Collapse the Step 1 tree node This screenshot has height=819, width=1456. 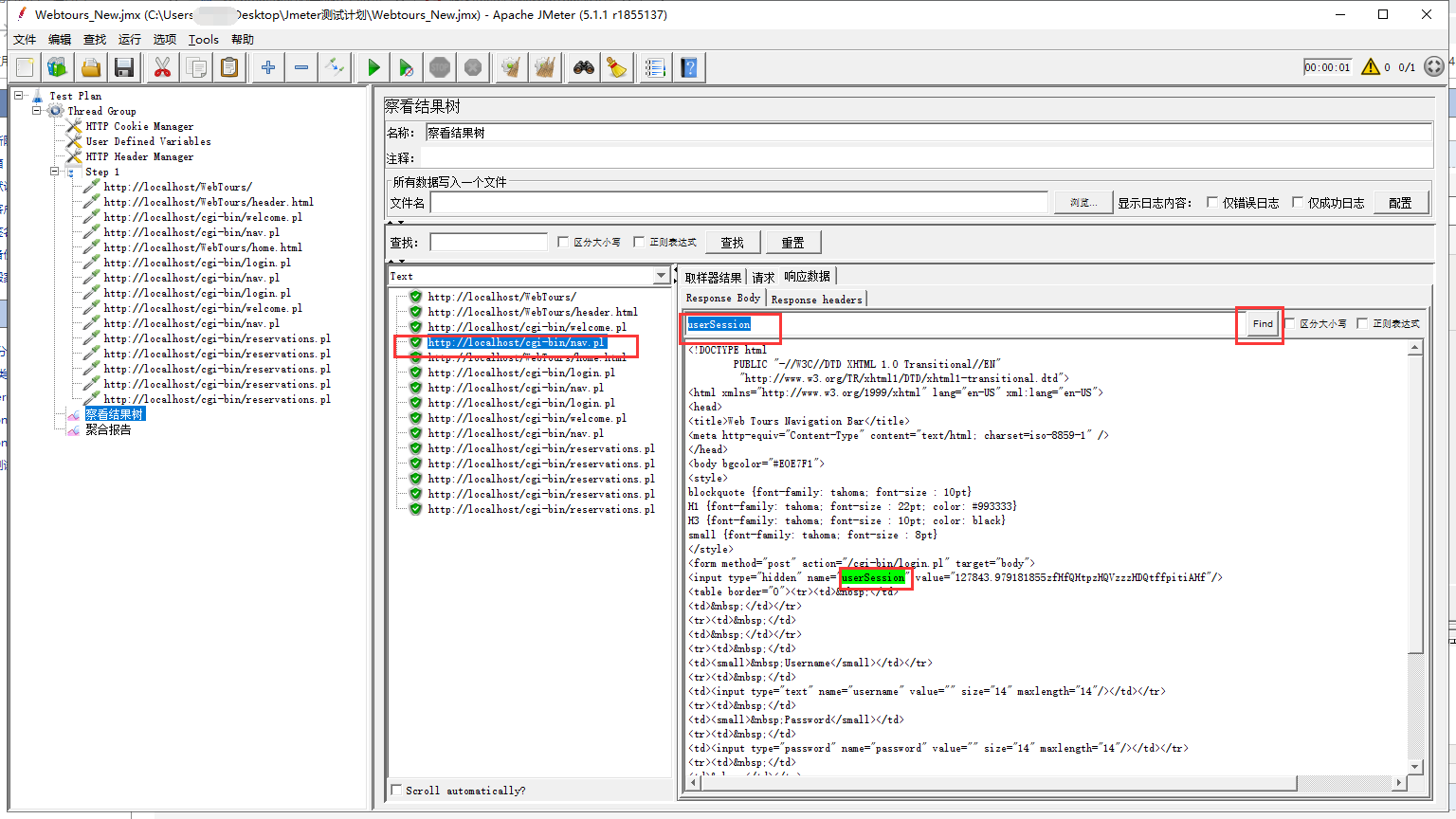[55, 172]
